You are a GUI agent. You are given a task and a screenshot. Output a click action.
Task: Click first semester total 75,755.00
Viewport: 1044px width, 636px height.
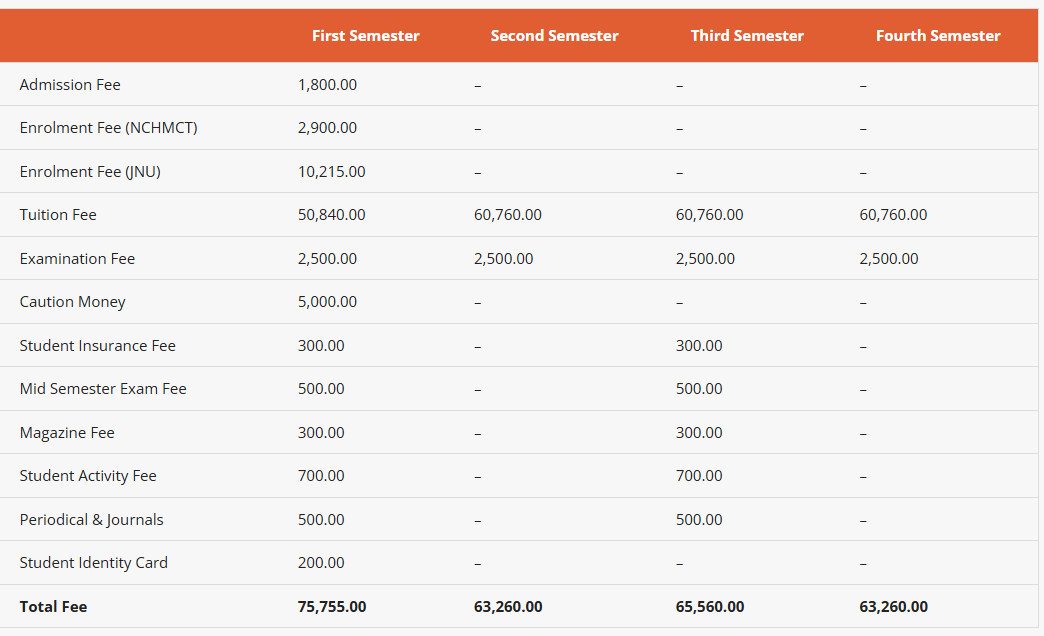coord(332,607)
